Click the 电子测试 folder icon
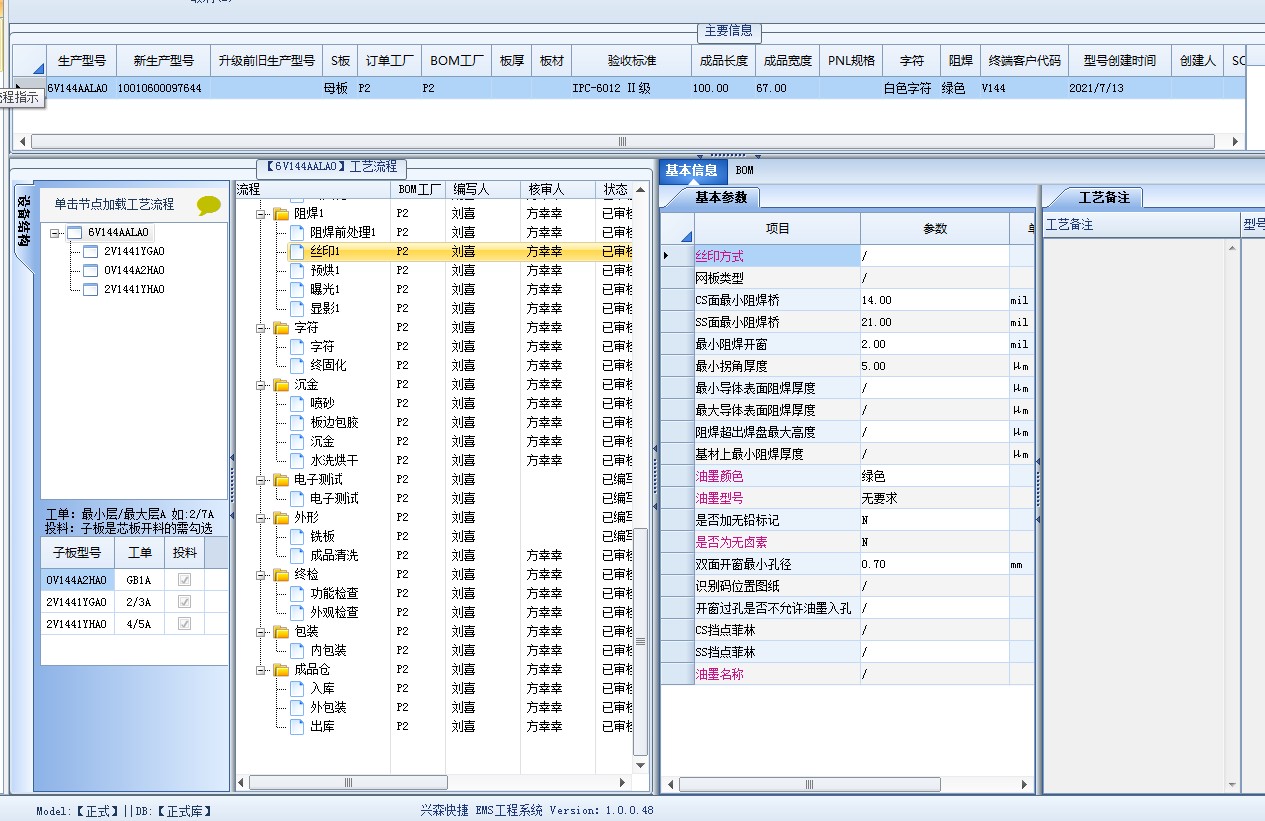 click(x=281, y=480)
